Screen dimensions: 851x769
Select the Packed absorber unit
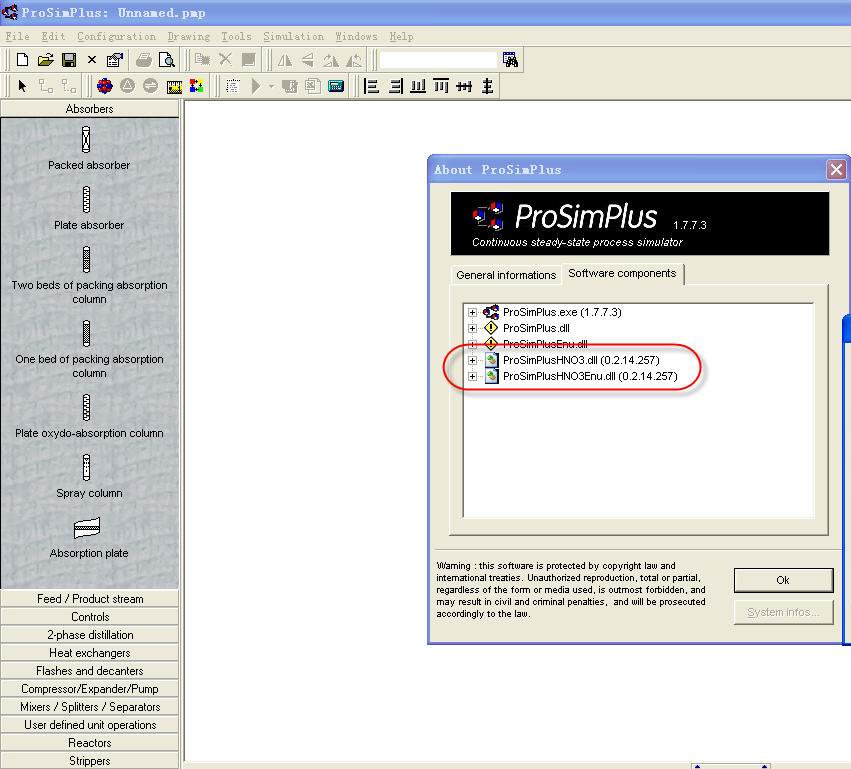88,149
